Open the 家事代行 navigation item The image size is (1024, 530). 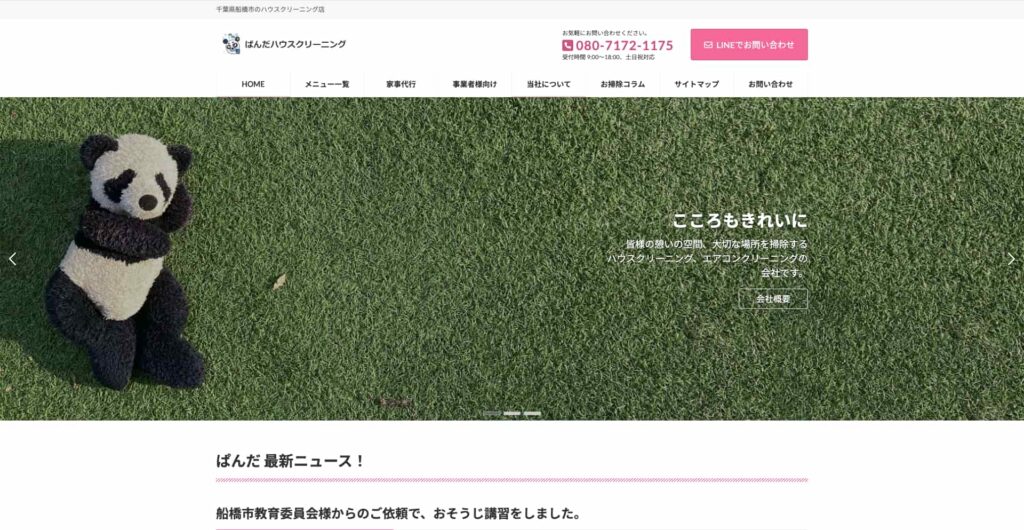[x=401, y=84]
